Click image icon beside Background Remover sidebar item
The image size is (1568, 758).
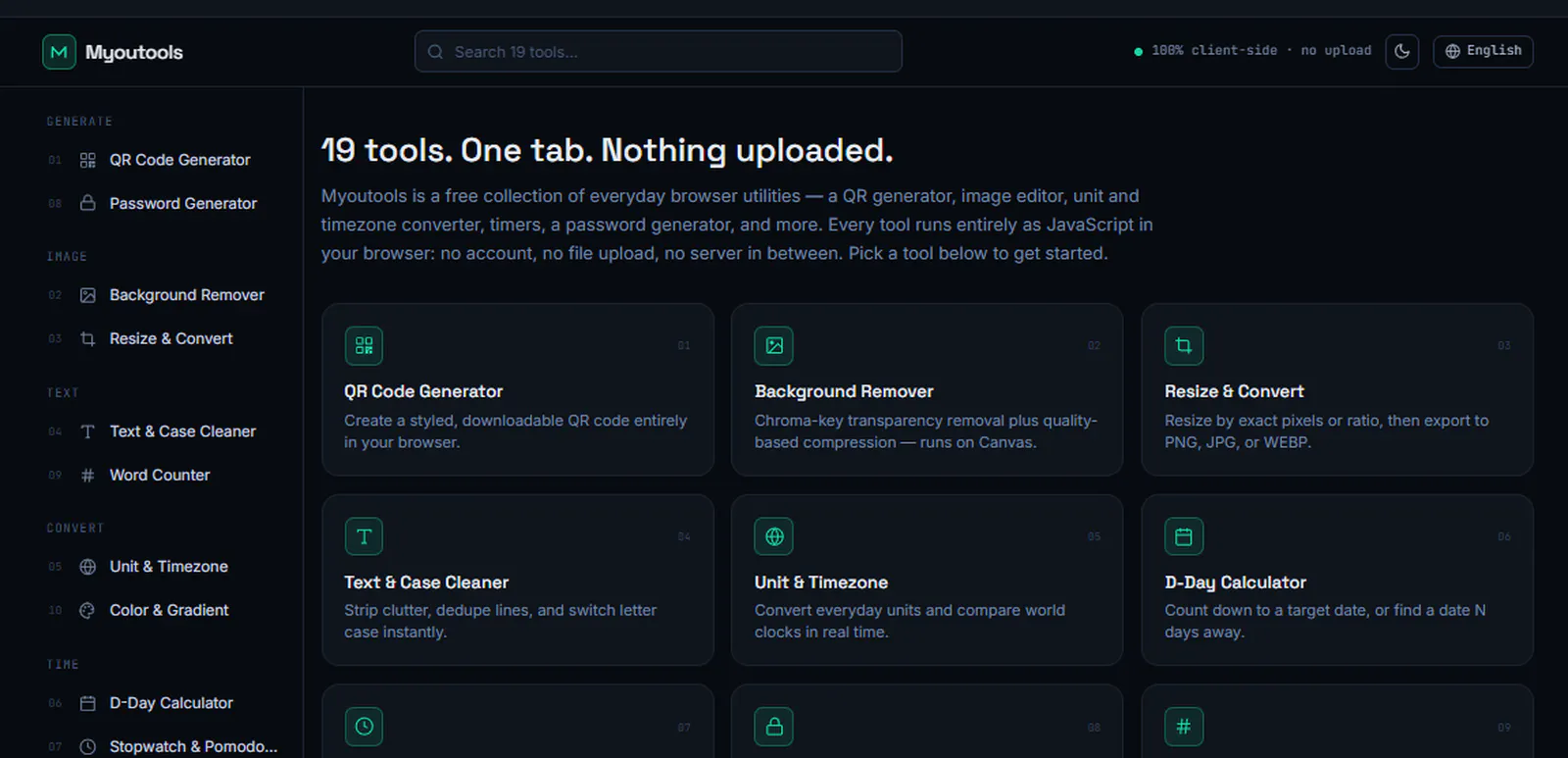[87, 295]
